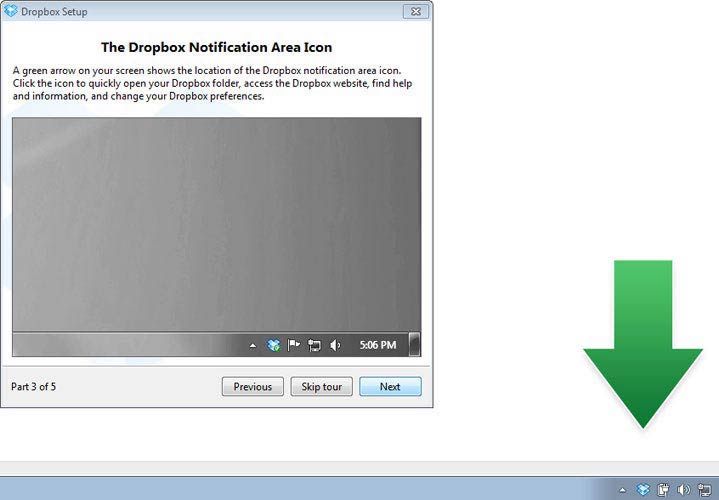Click the Next button in Dropbox Setup
This screenshot has width=719, height=500.
click(x=390, y=387)
